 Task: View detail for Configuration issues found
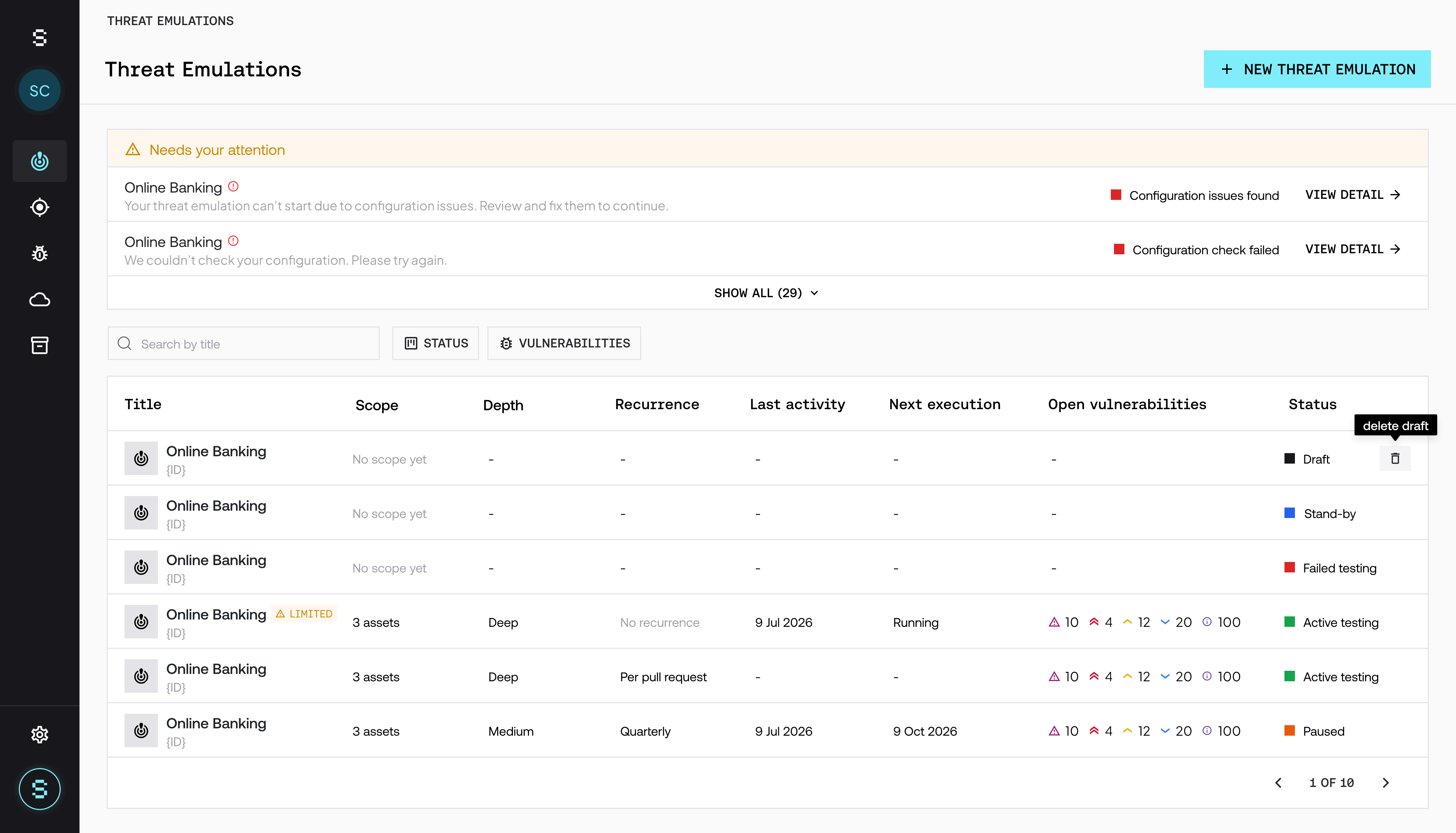[x=1352, y=195]
